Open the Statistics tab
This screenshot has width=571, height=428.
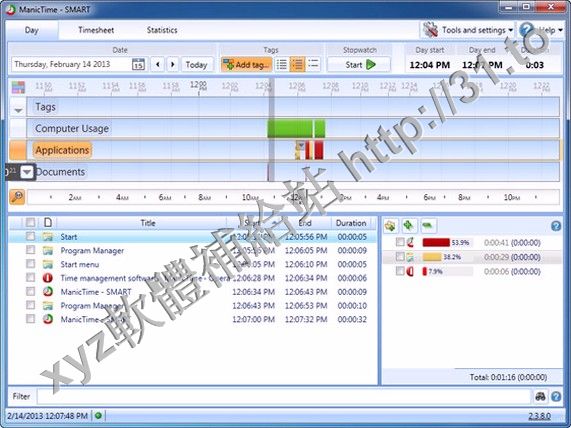(162, 30)
